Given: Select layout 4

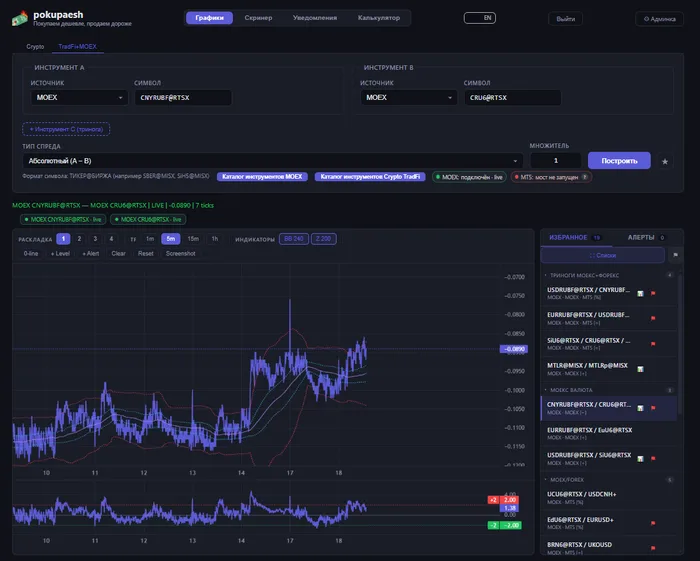Looking at the screenshot, I should tap(111, 239).
